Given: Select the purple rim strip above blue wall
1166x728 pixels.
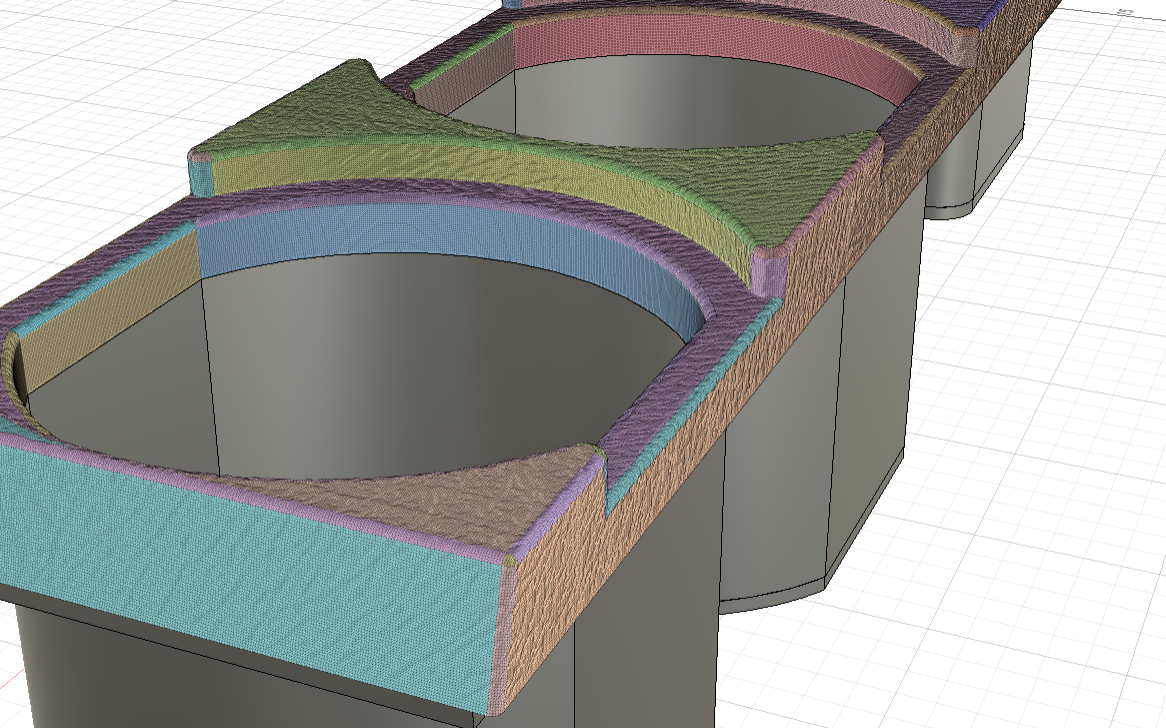Looking at the screenshot, I should 400,193.
